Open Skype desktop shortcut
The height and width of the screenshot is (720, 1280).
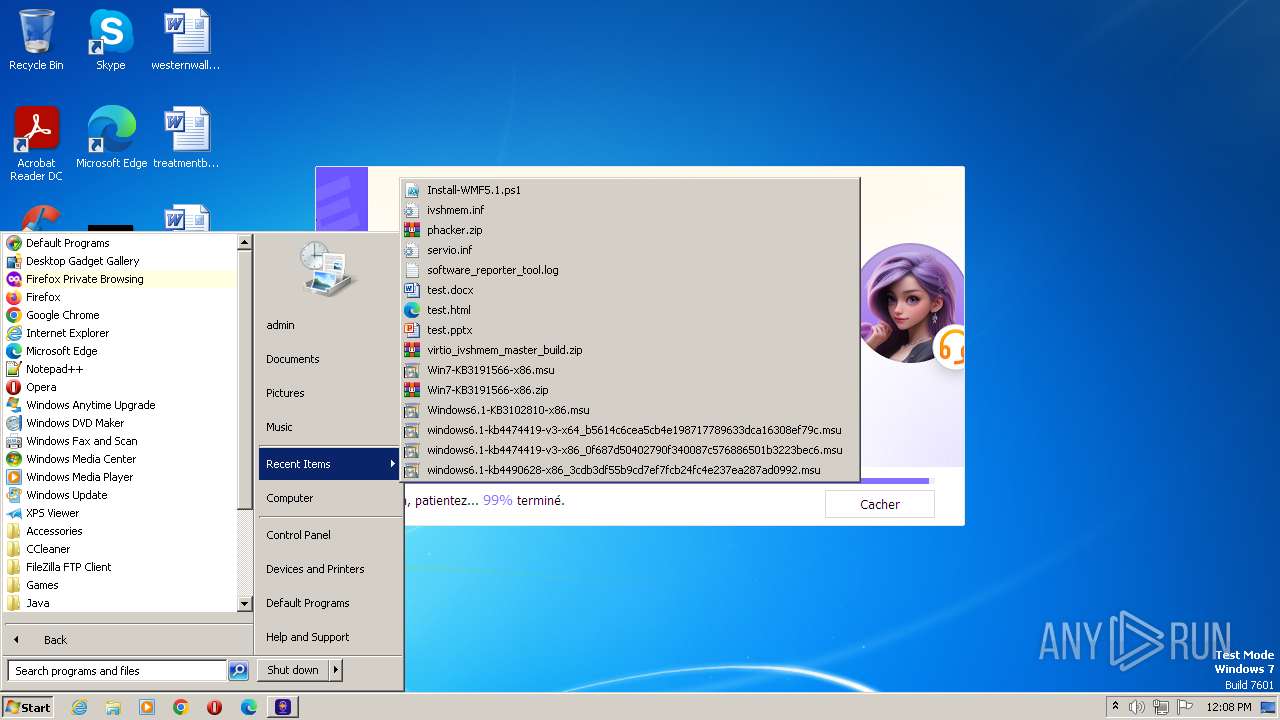pos(110,40)
